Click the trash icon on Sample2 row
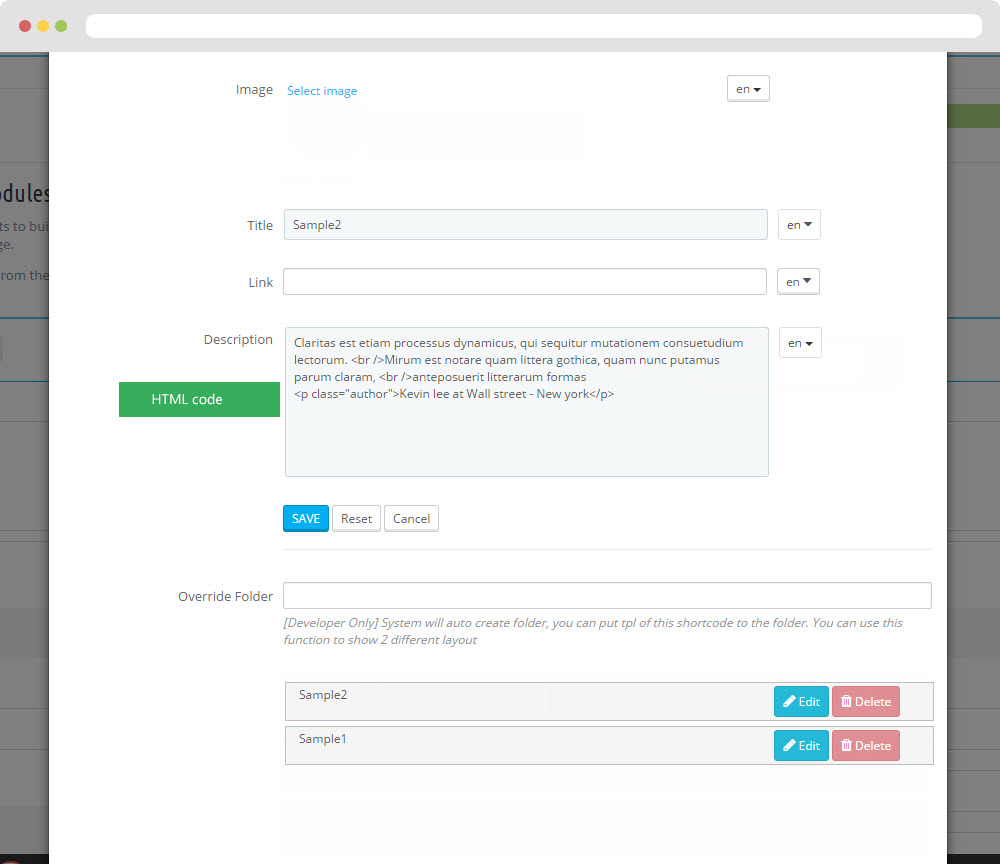1000x864 pixels. click(846, 702)
